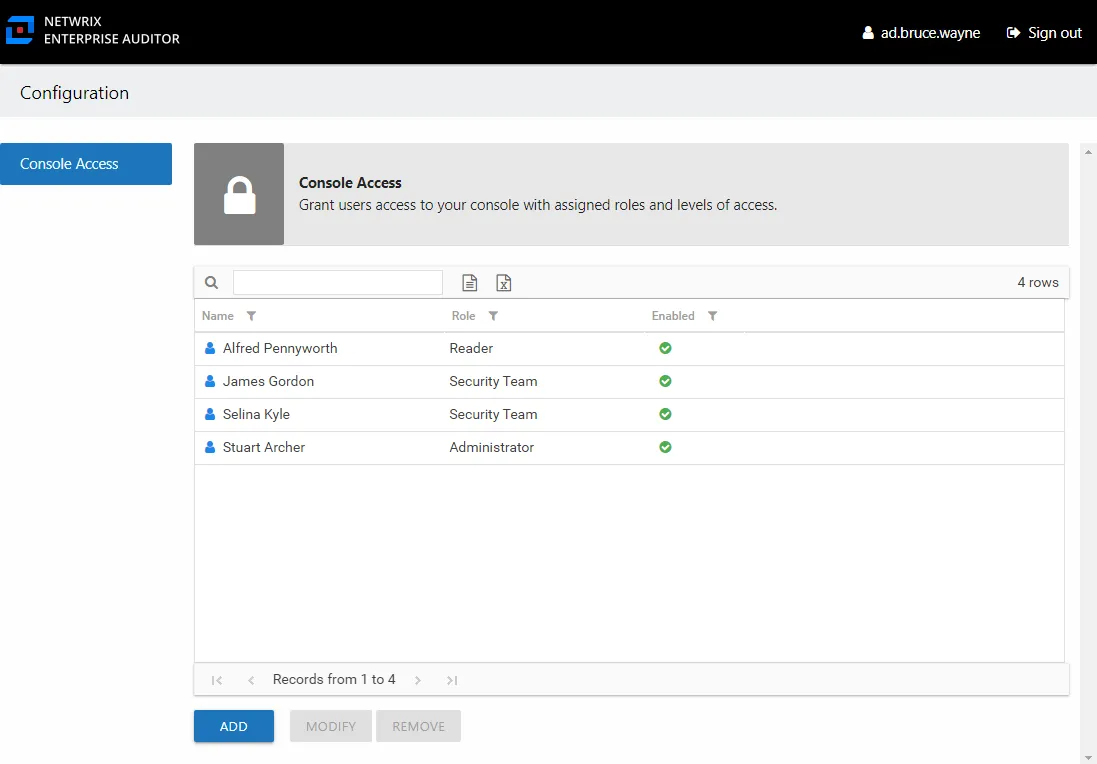
Task: Sort by the Role column header
Action: pyautogui.click(x=463, y=316)
